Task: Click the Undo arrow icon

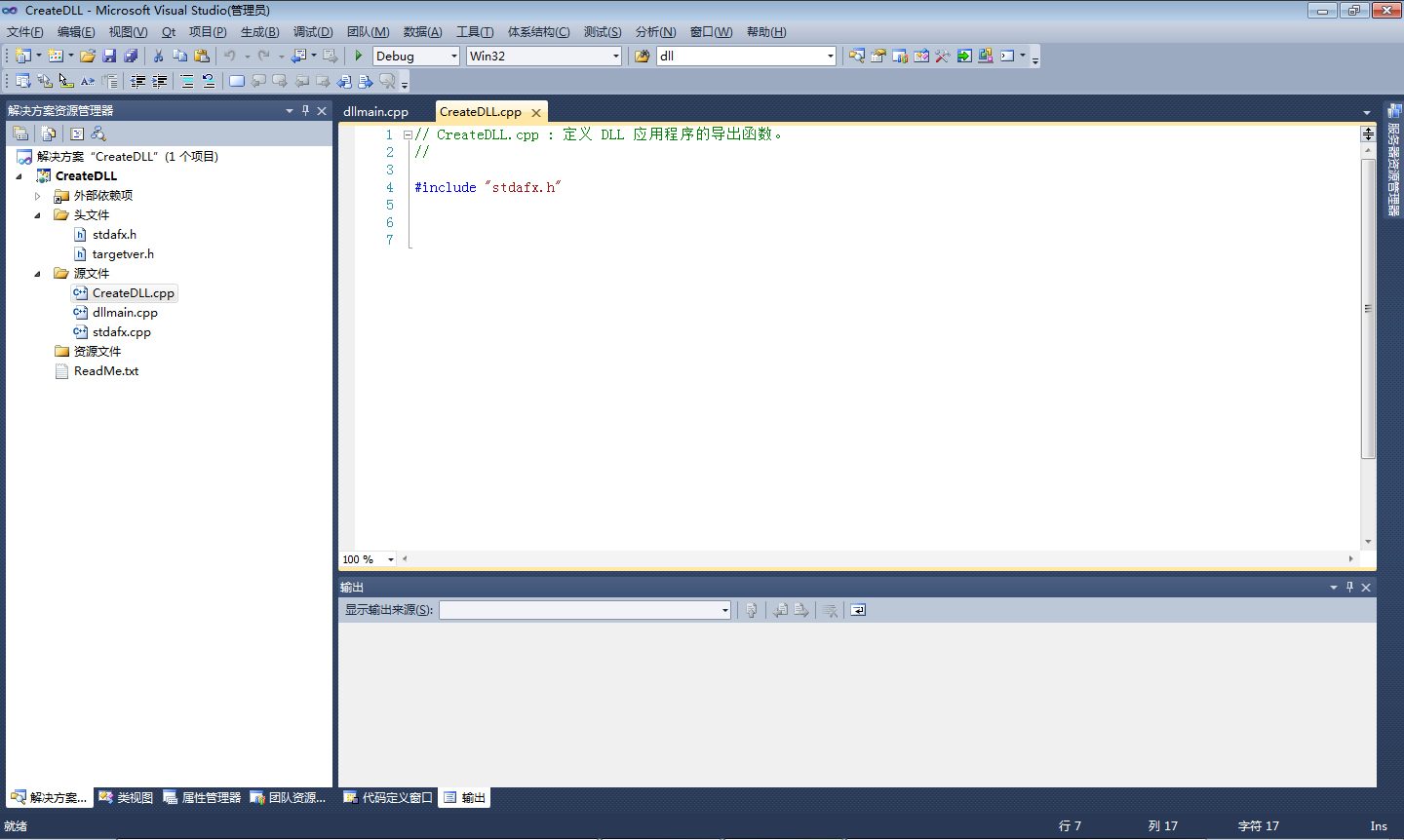Action: coord(230,56)
